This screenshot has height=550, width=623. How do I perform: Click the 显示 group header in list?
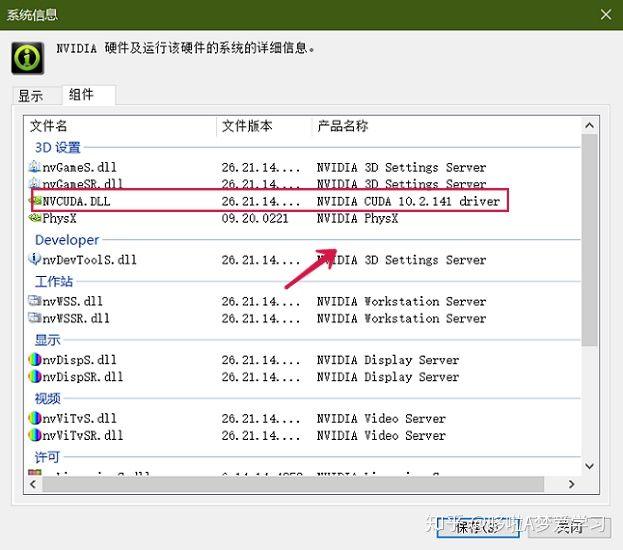click(47, 340)
